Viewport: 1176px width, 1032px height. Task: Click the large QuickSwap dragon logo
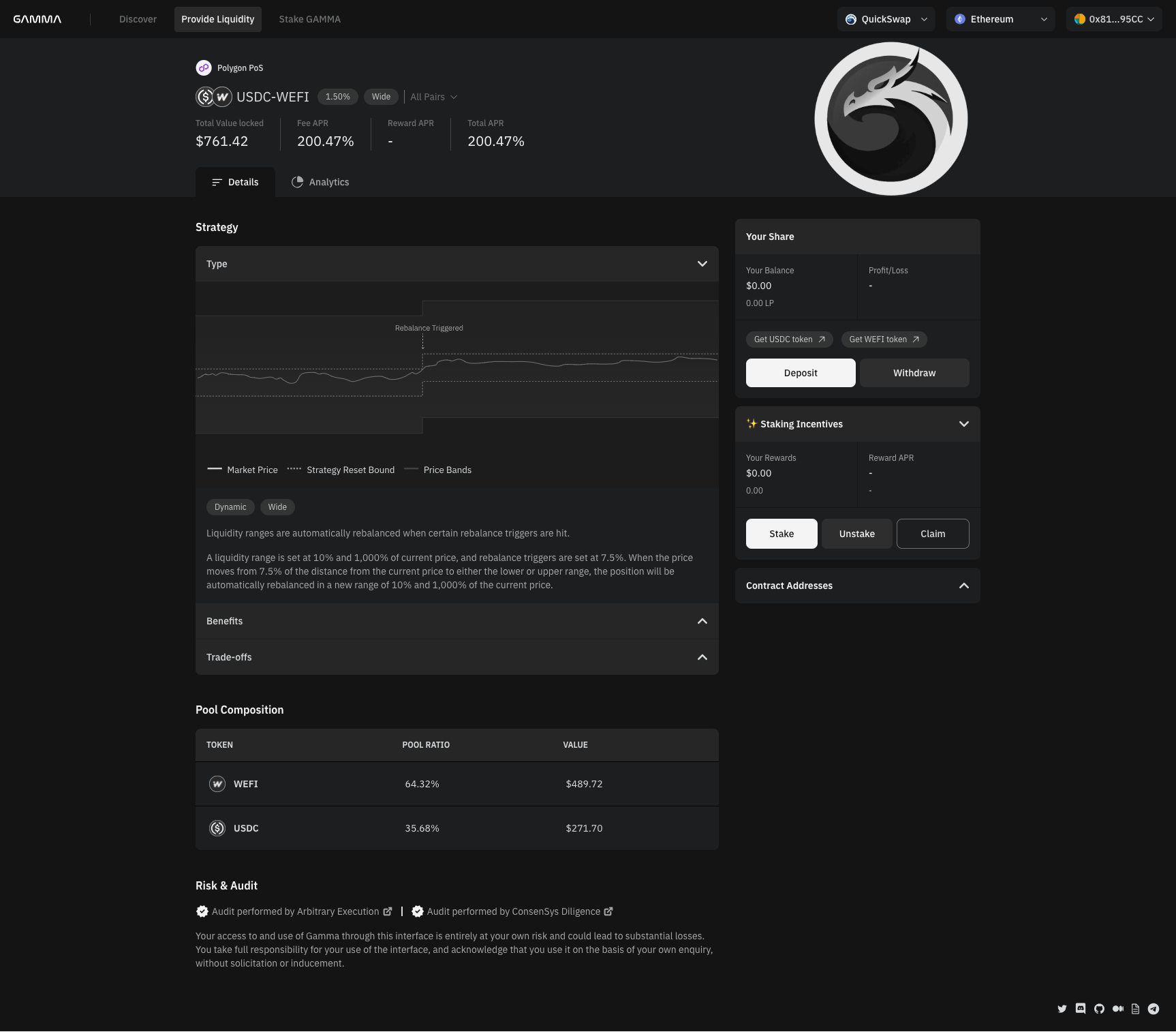891,119
